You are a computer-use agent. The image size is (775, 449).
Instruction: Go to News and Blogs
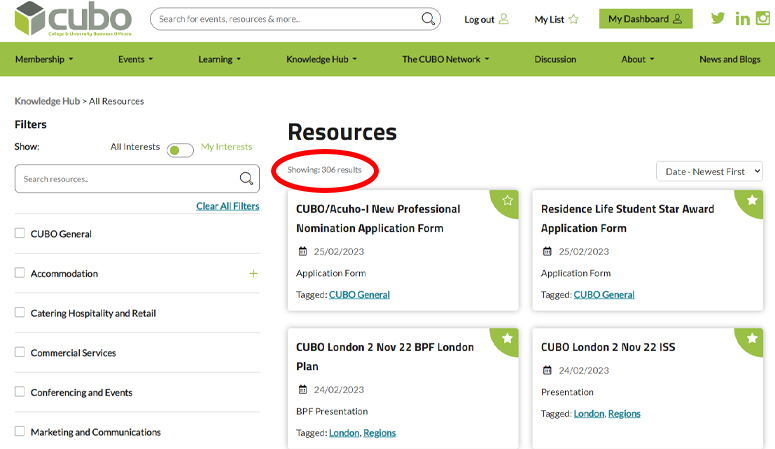pos(730,59)
